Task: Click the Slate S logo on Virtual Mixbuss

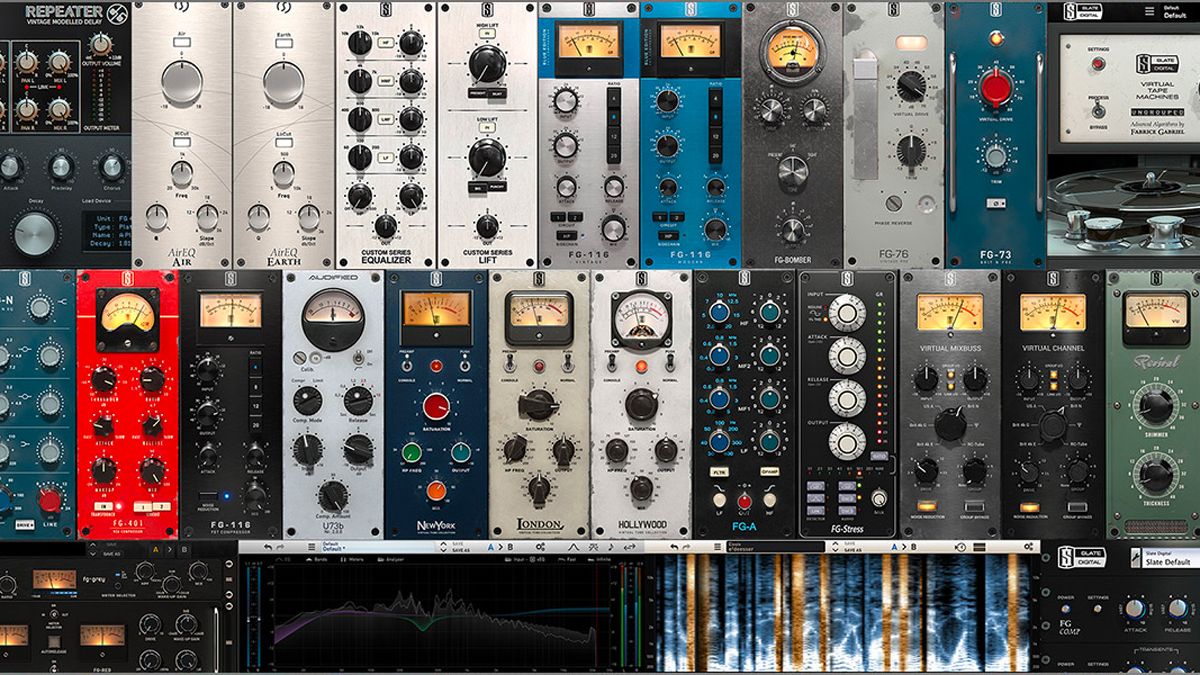Action: coord(950,278)
